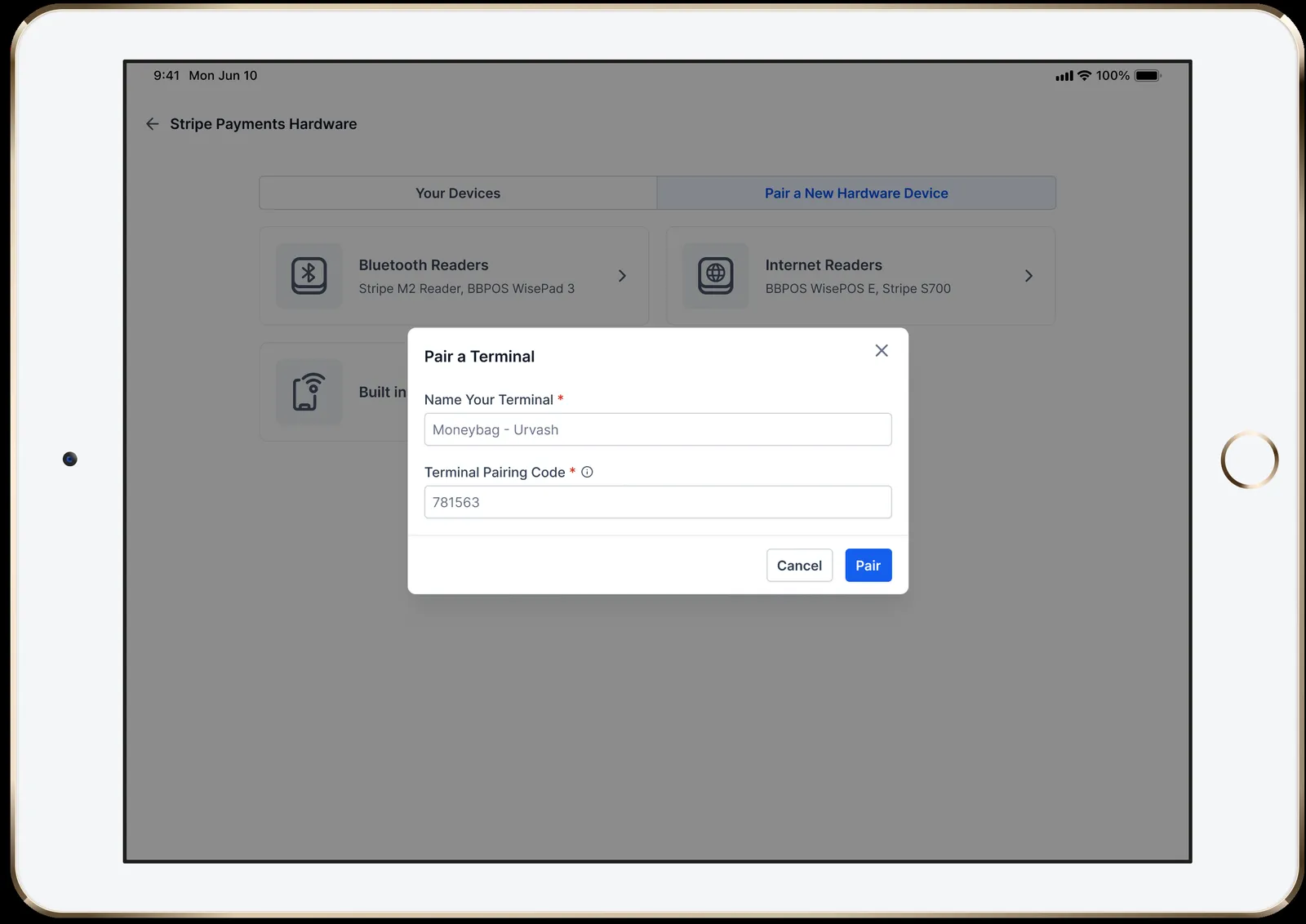Select the Bluetooth Readers icon
Screen dimensions: 1306x924
coord(309,276)
